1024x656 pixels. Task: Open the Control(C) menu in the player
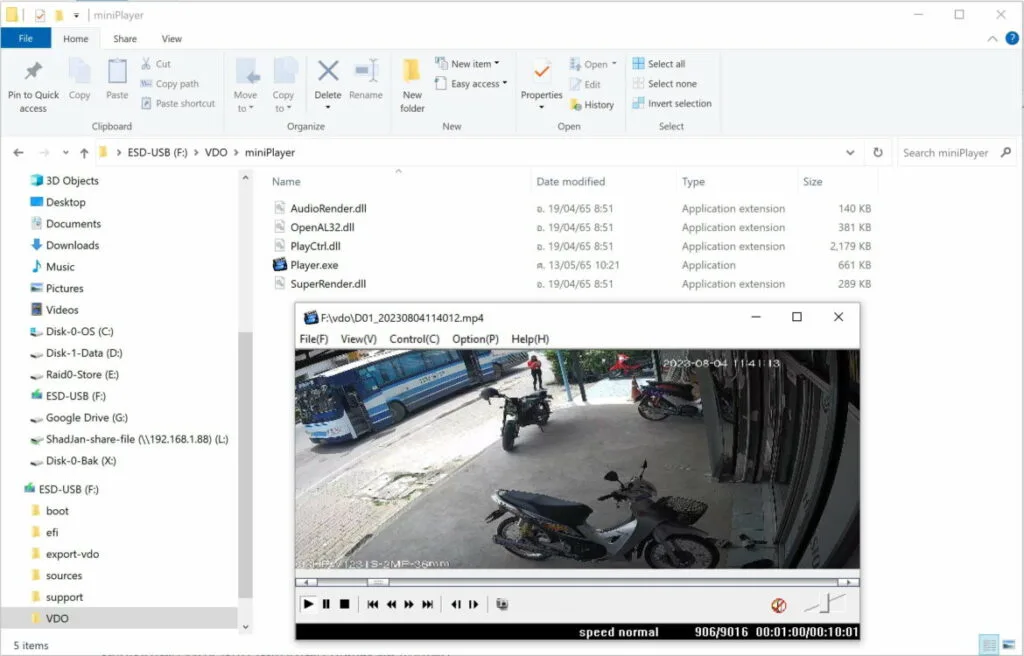(x=414, y=339)
